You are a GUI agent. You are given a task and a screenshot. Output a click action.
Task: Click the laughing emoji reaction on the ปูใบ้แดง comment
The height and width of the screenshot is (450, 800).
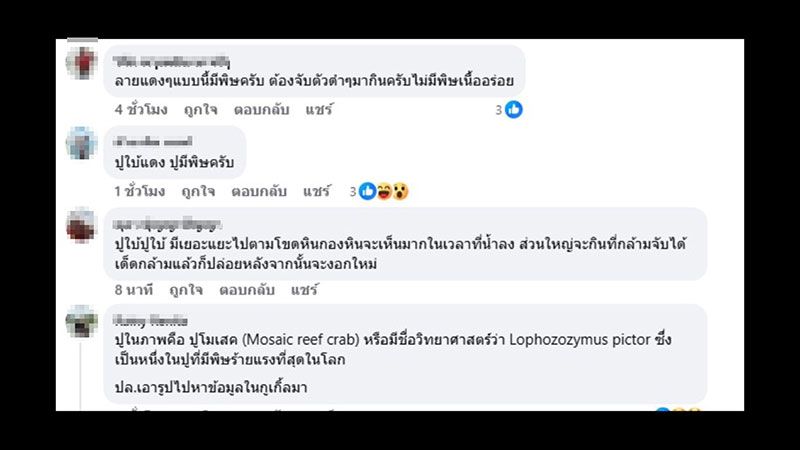pyautogui.click(x=384, y=191)
